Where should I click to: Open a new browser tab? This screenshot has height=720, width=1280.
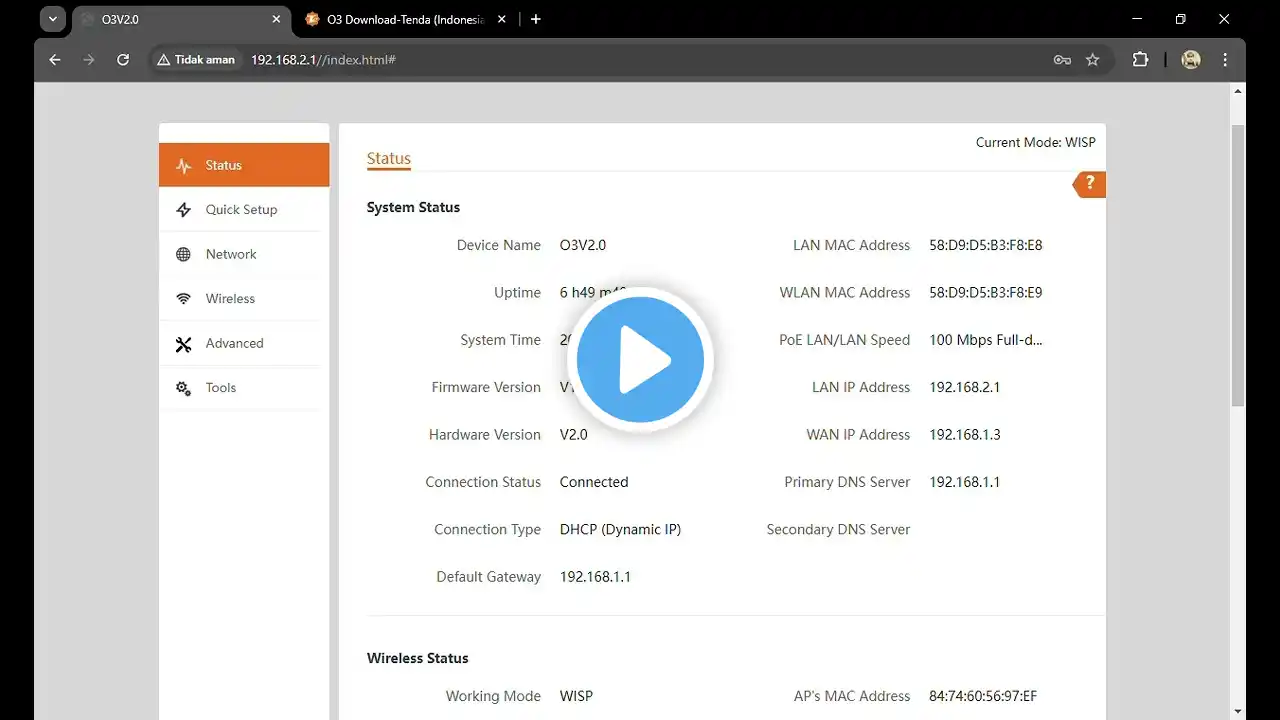click(536, 19)
